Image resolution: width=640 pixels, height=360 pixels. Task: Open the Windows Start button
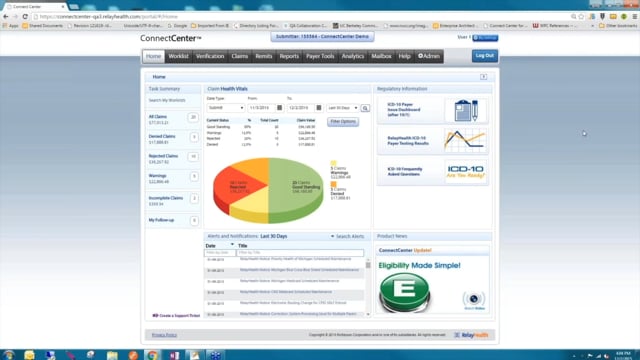(x=8, y=355)
